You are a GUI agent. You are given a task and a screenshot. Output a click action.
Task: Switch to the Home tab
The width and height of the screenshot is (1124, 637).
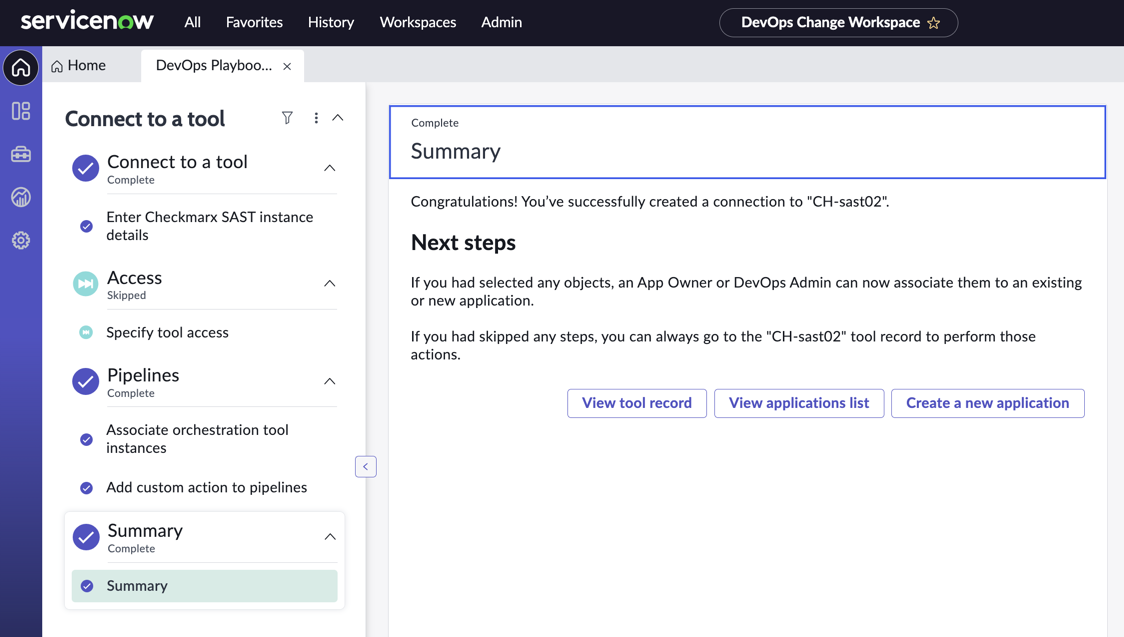coord(78,65)
